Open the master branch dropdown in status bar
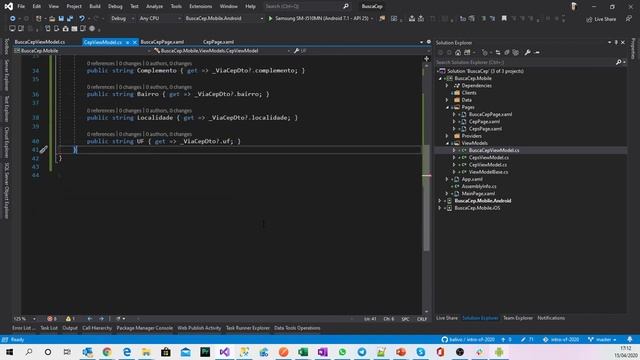The image size is (640, 360). (x=602, y=340)
